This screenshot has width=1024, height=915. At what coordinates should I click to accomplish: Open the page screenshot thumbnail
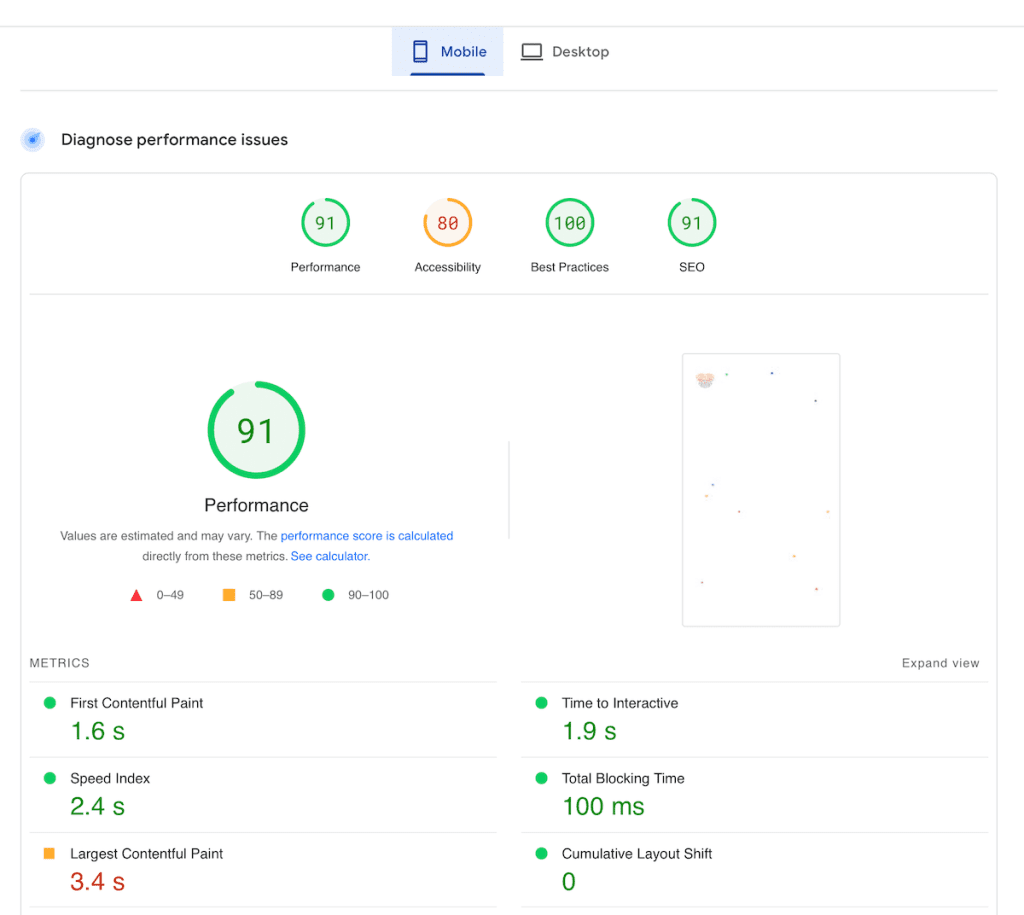click(x=761, y=490)
